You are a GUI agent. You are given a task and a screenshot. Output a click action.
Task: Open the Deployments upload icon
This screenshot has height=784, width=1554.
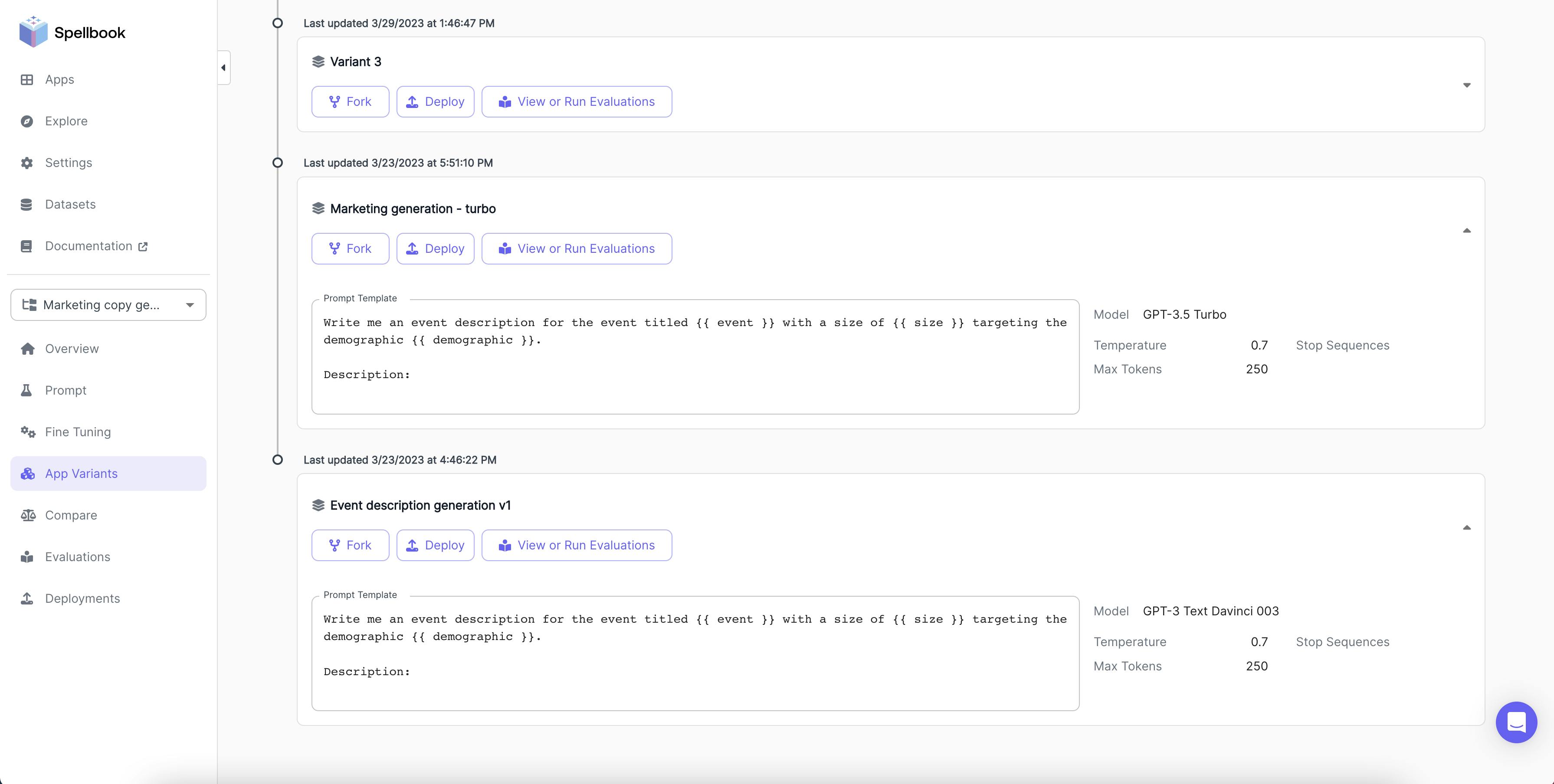26,598
